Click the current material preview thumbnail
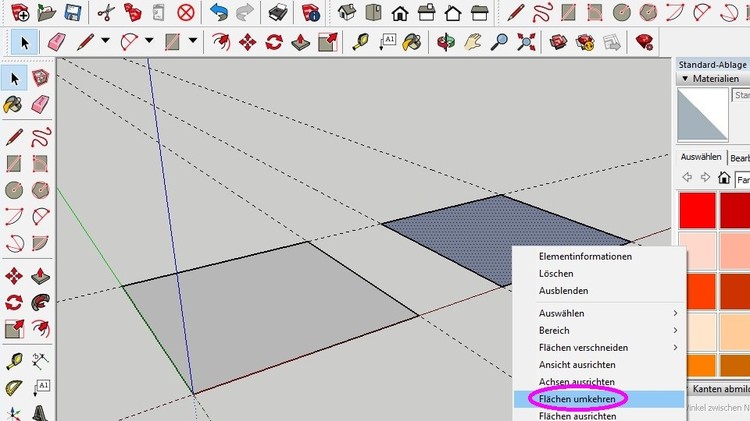The width and height of the screenshot is (750, 421). [x=703, y=114]
